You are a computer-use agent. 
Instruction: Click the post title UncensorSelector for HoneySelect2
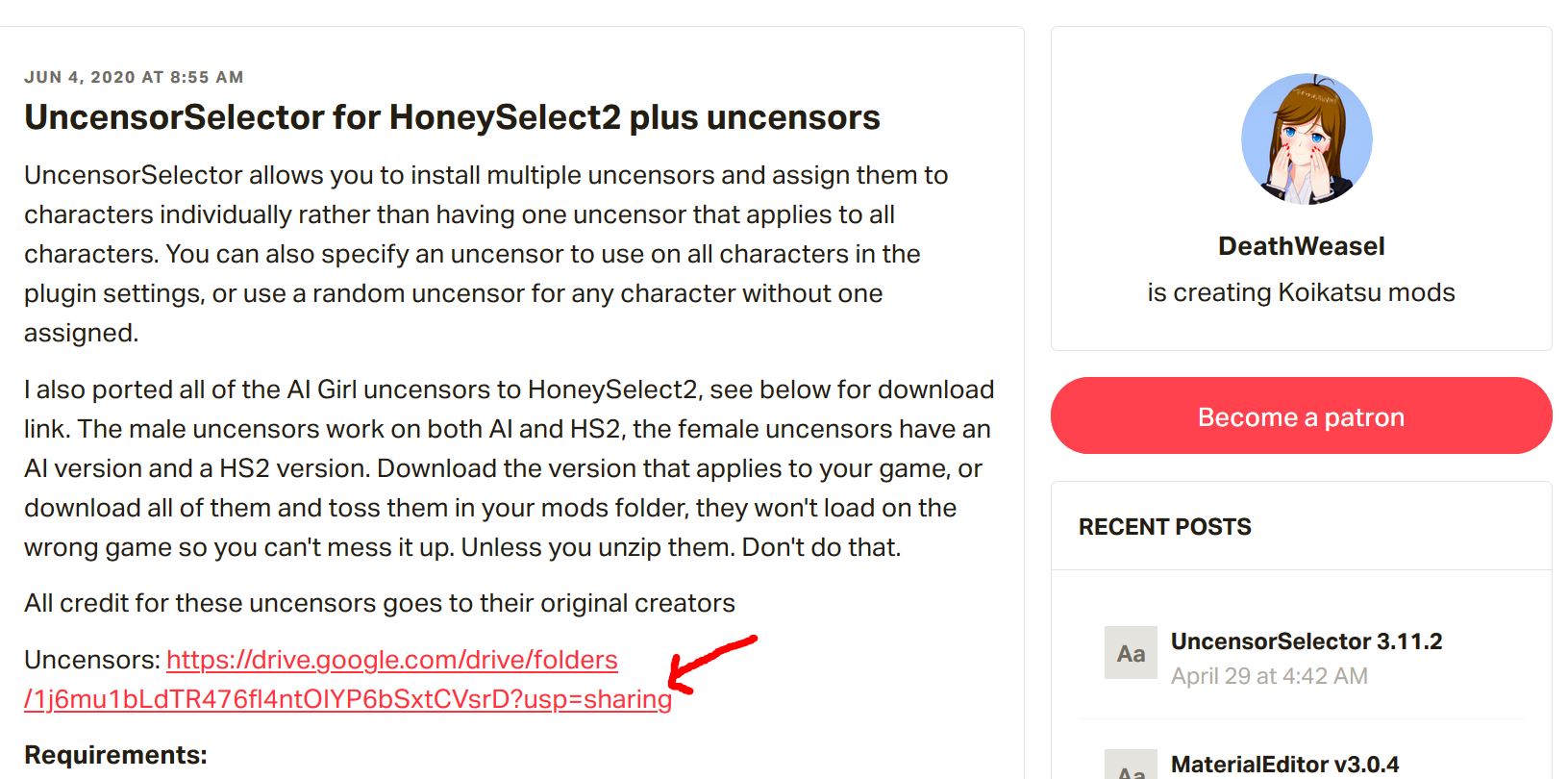click(x=452, y=117)
